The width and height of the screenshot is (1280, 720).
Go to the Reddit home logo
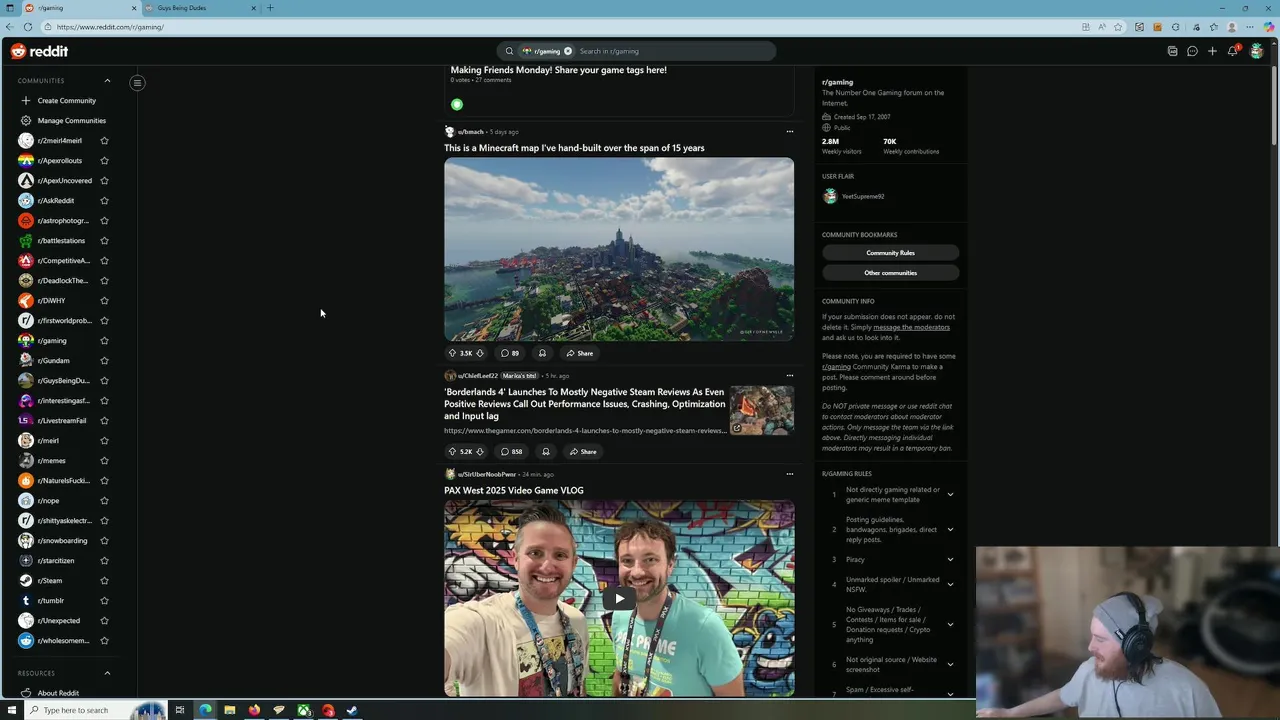[40, 51]
